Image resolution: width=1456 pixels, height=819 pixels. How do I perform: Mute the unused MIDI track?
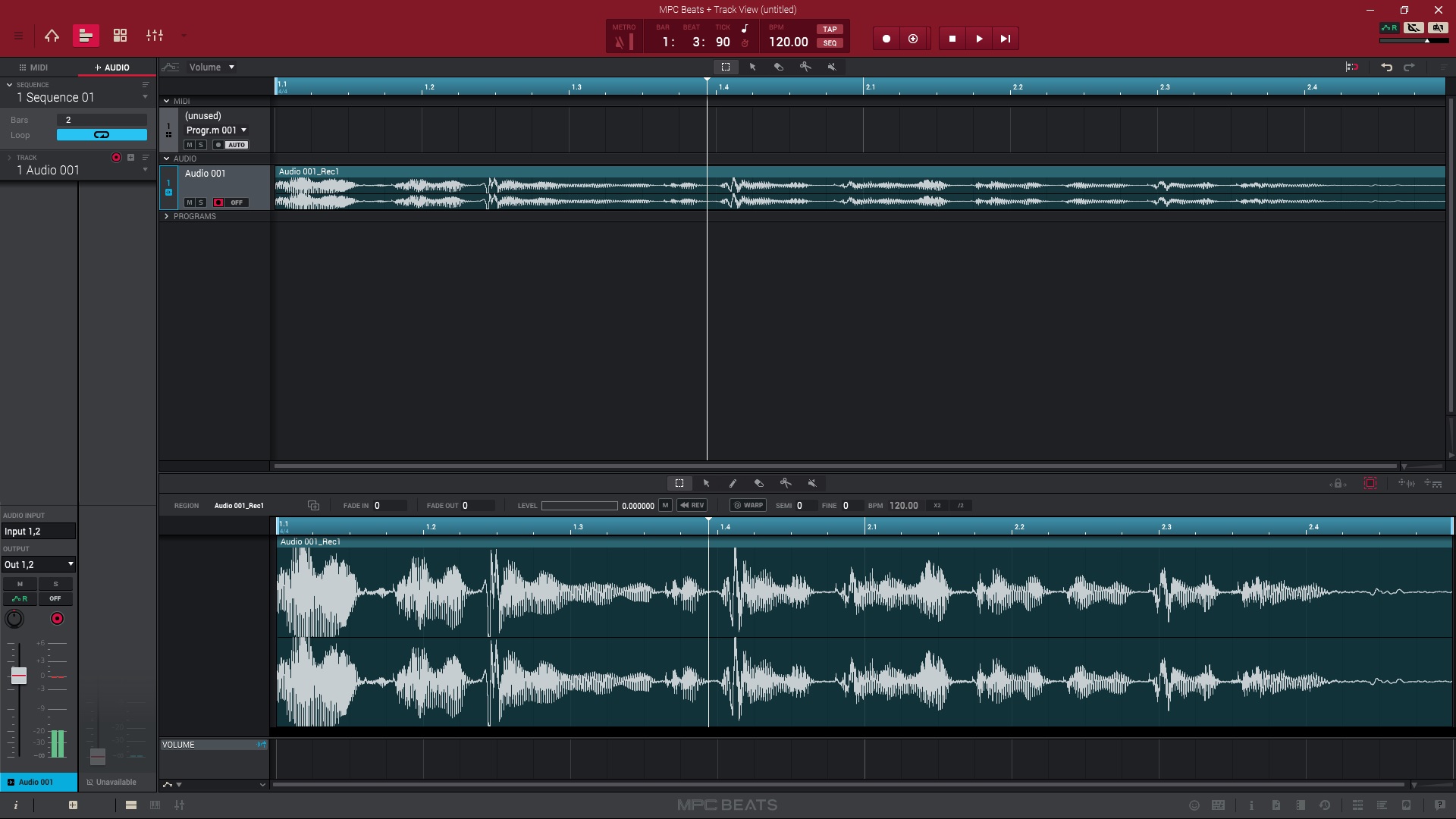[190, 145]
